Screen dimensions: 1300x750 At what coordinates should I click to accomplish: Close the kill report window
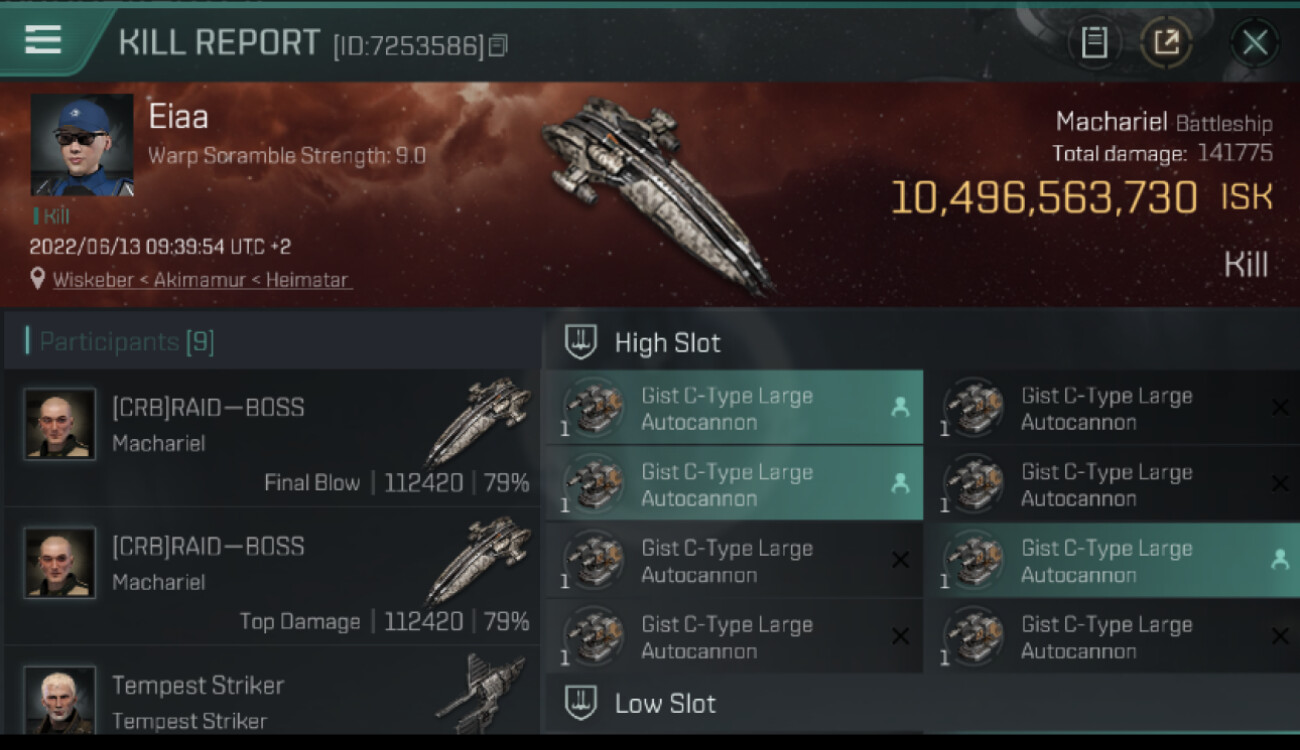point(1254,43)
